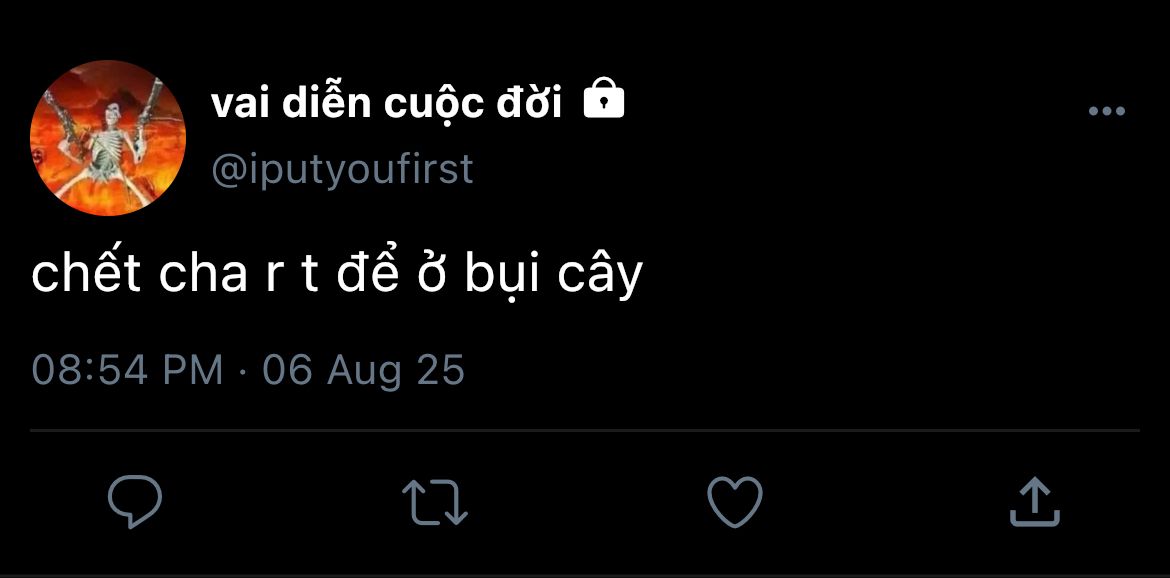Click the word đời beside the padlock

[x=529, y=102]
